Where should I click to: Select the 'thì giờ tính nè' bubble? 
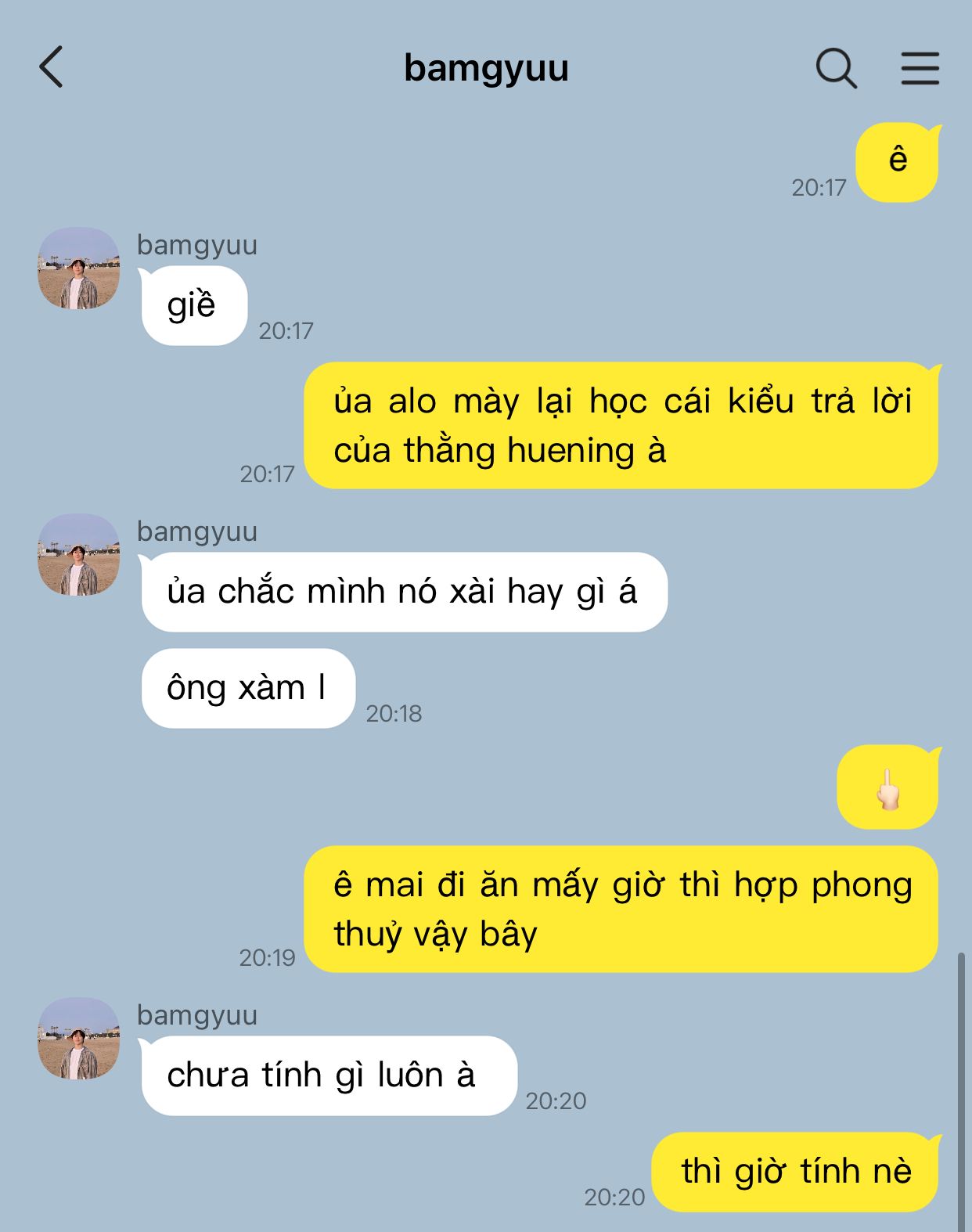pos(796,1172)
